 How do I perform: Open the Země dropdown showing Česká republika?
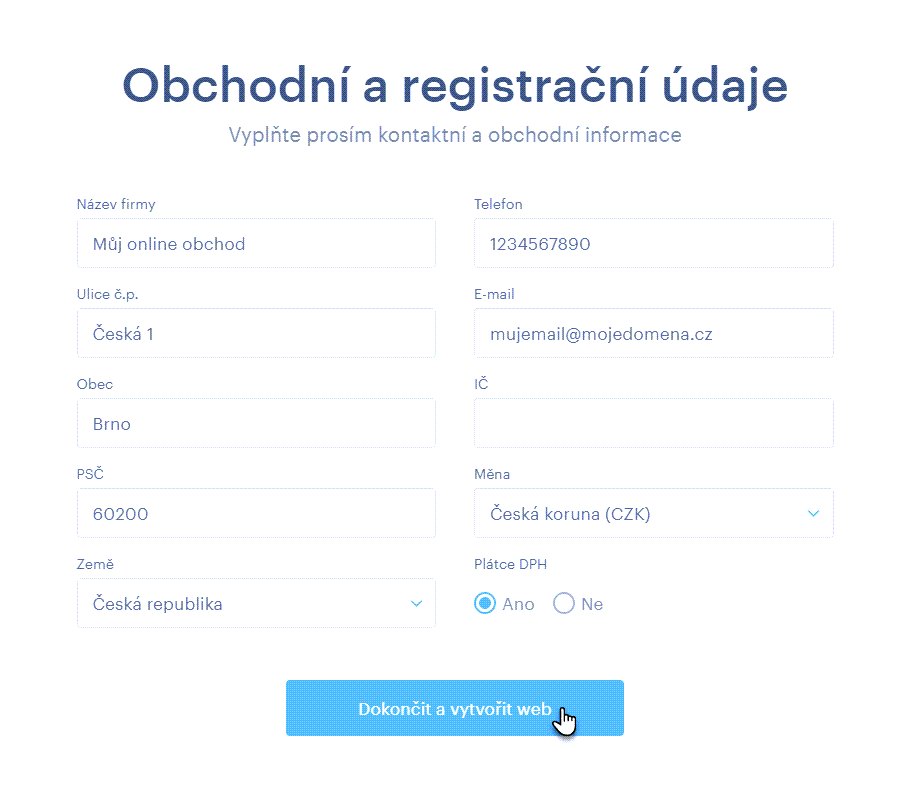[255, 604]
